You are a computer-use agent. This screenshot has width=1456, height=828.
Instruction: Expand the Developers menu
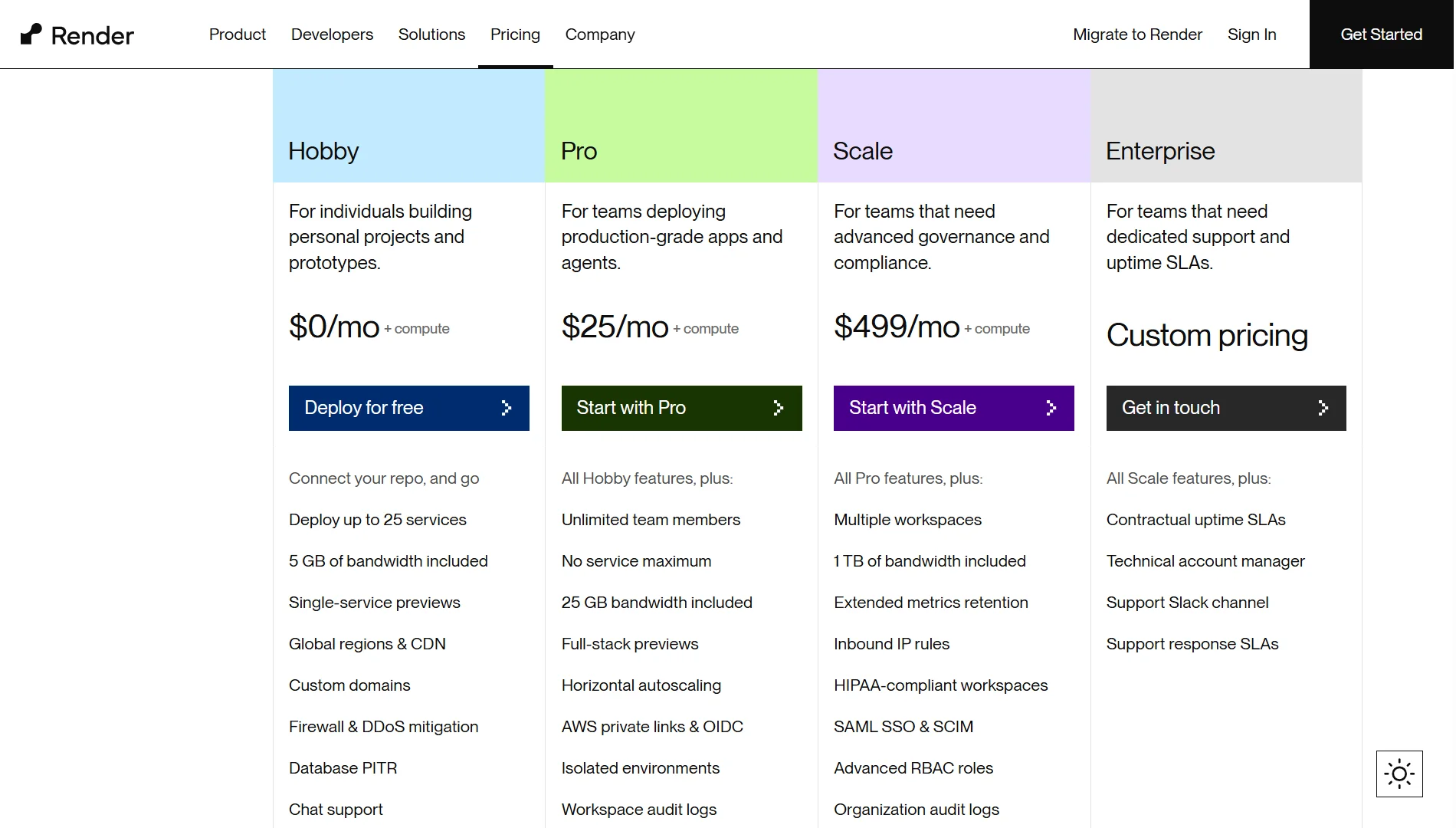[x=332, y=34]
